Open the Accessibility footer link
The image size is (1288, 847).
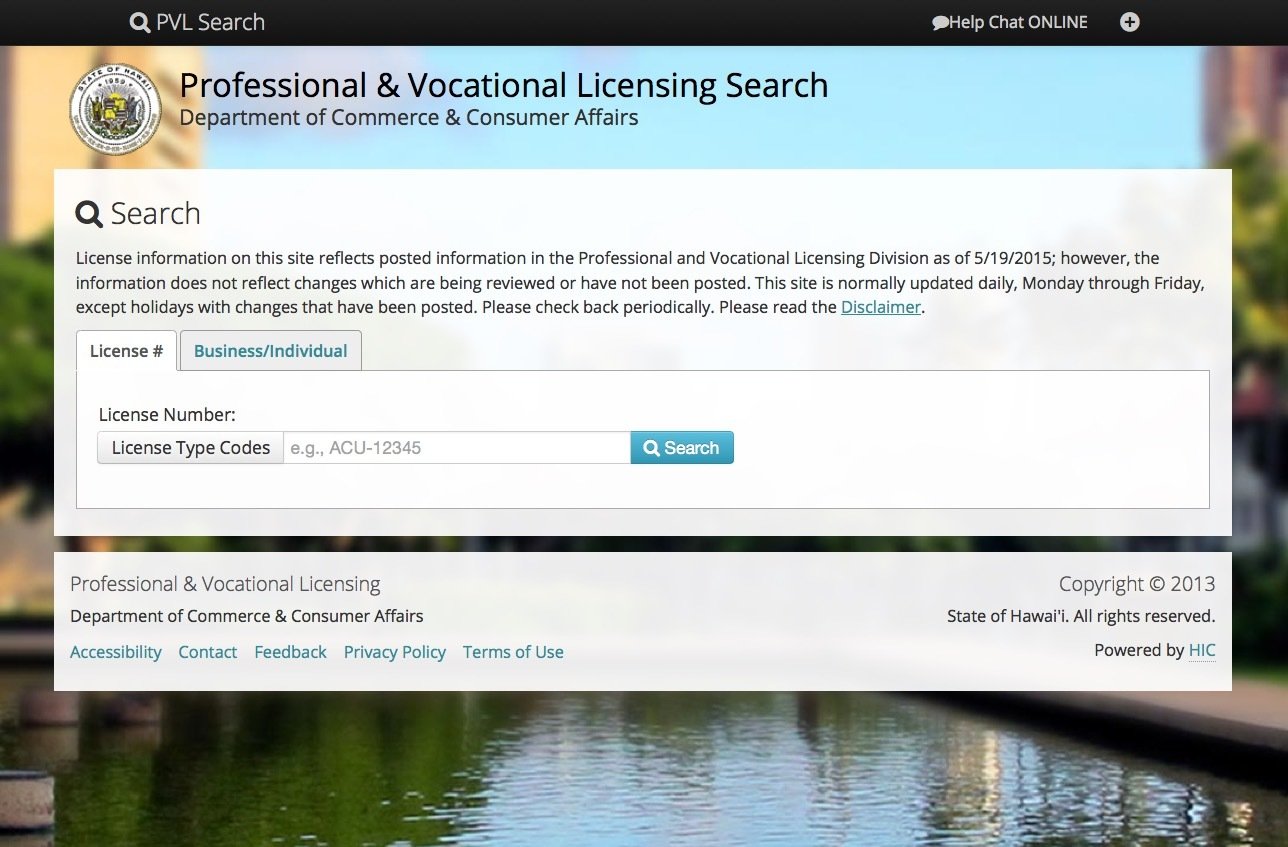coord(116,652)
